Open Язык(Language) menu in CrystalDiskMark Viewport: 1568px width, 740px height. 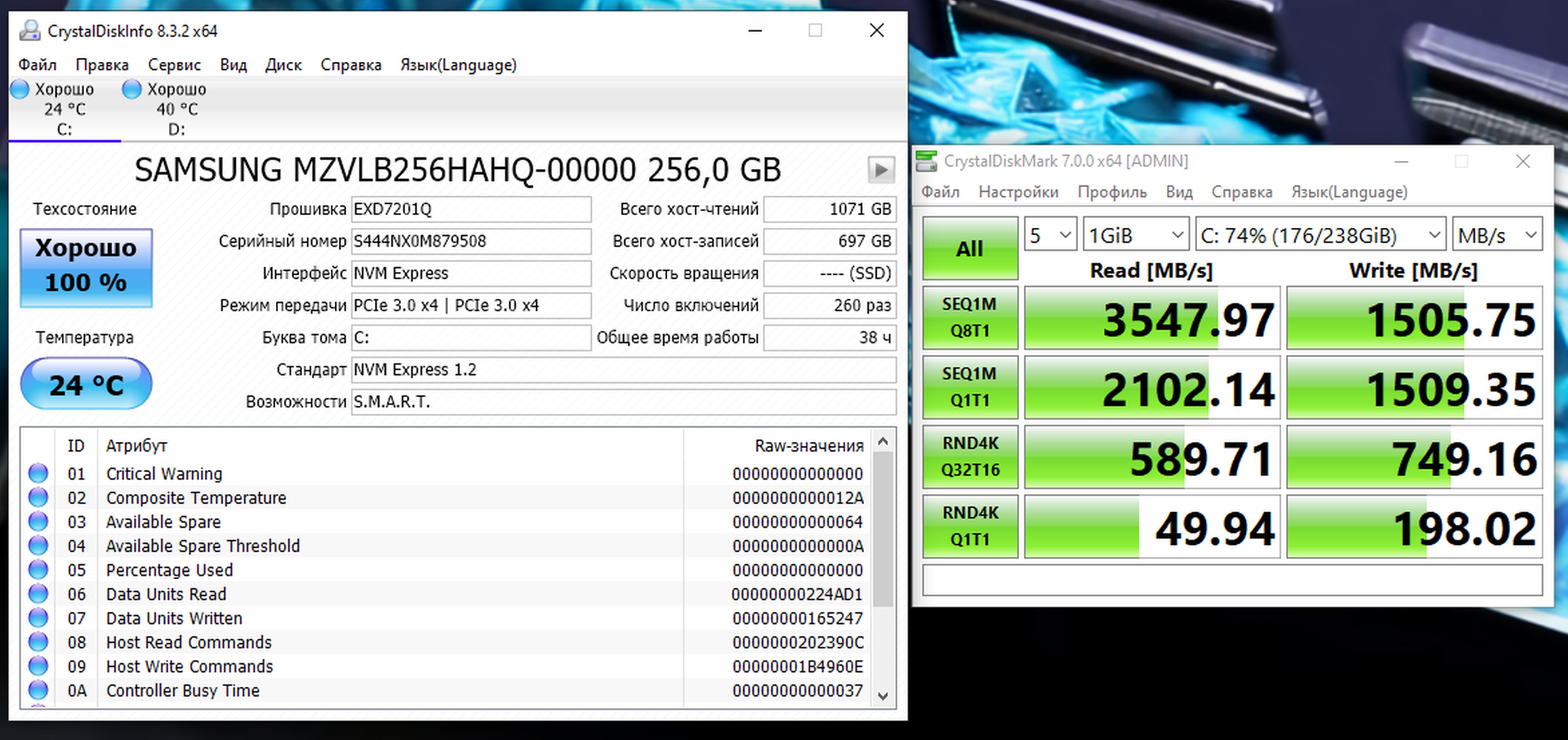tap(1349, 192)
